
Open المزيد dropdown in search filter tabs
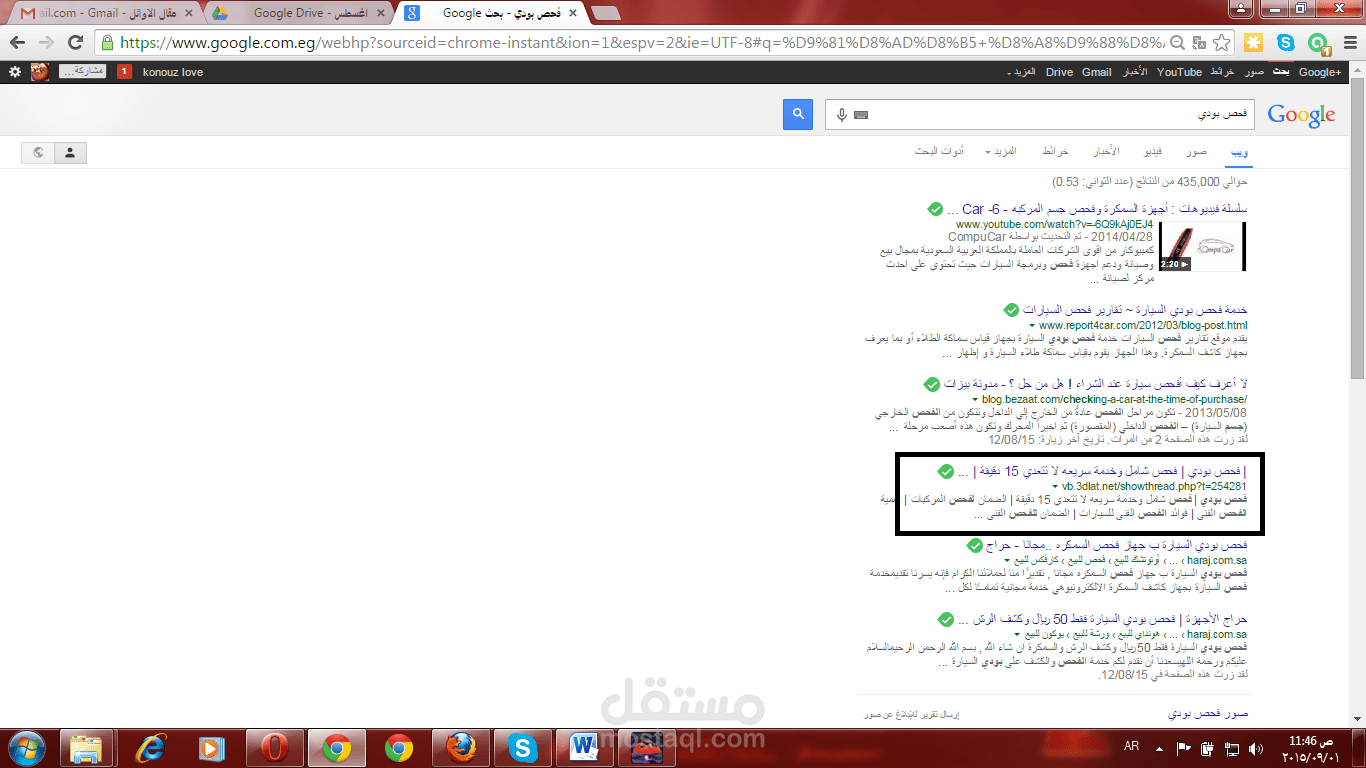(x=1000, y=151)
